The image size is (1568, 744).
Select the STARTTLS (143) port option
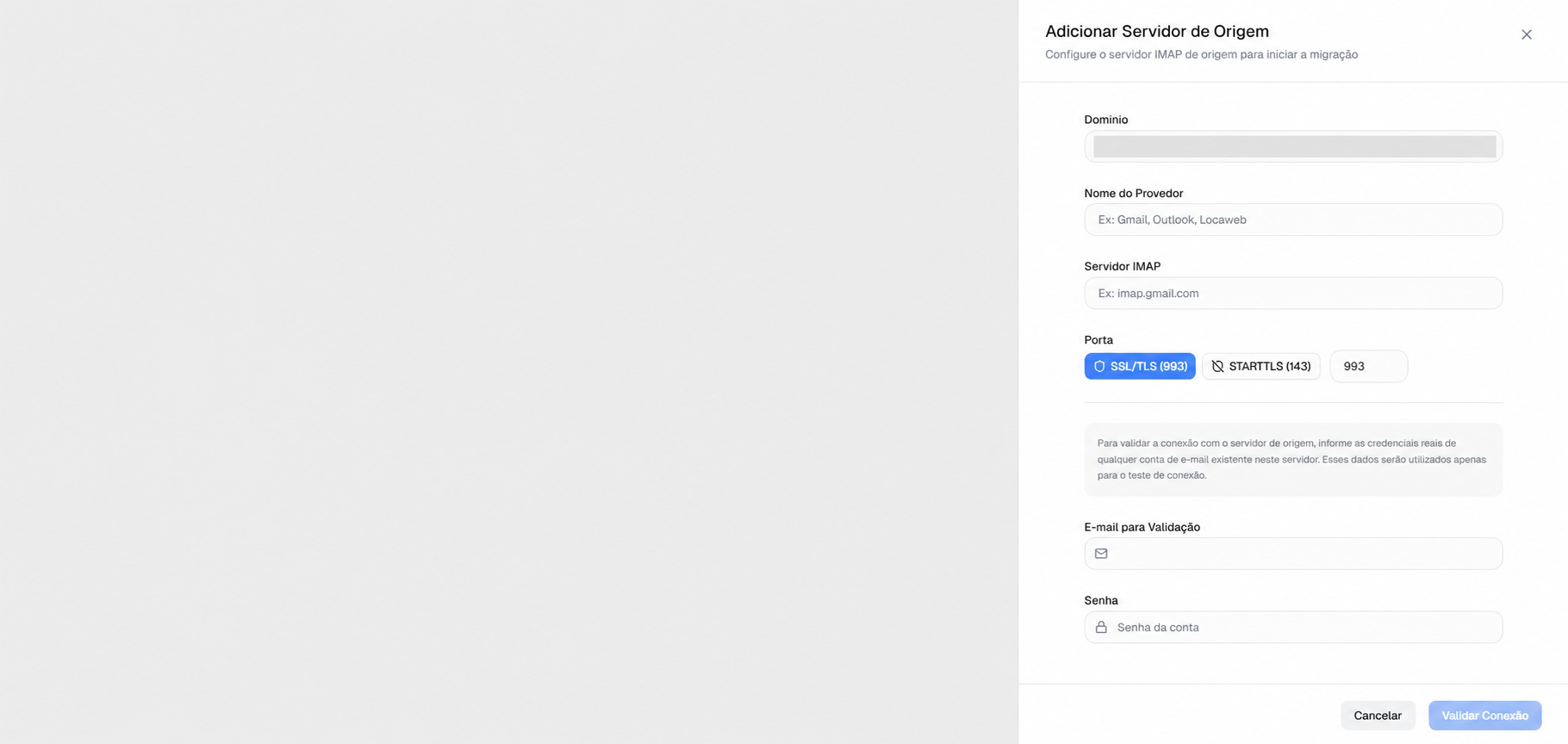click(x=1261, y=366)
